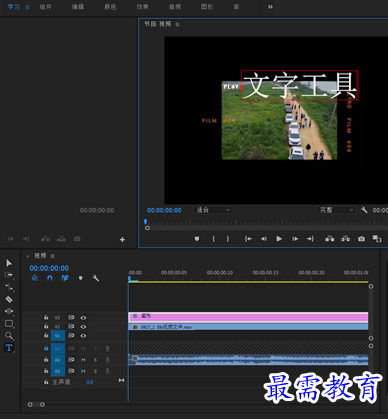This screenshot has width=388, height=419.
Task: Switch to the 图形 workspace tab
Action: coord(207,7)
